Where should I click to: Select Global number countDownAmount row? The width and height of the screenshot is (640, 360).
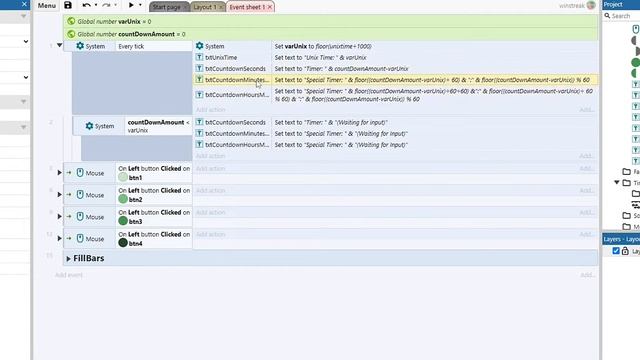331,34
